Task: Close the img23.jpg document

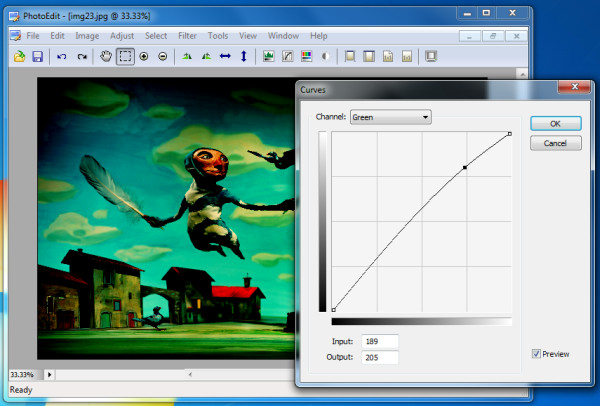Action: (516, 36)
